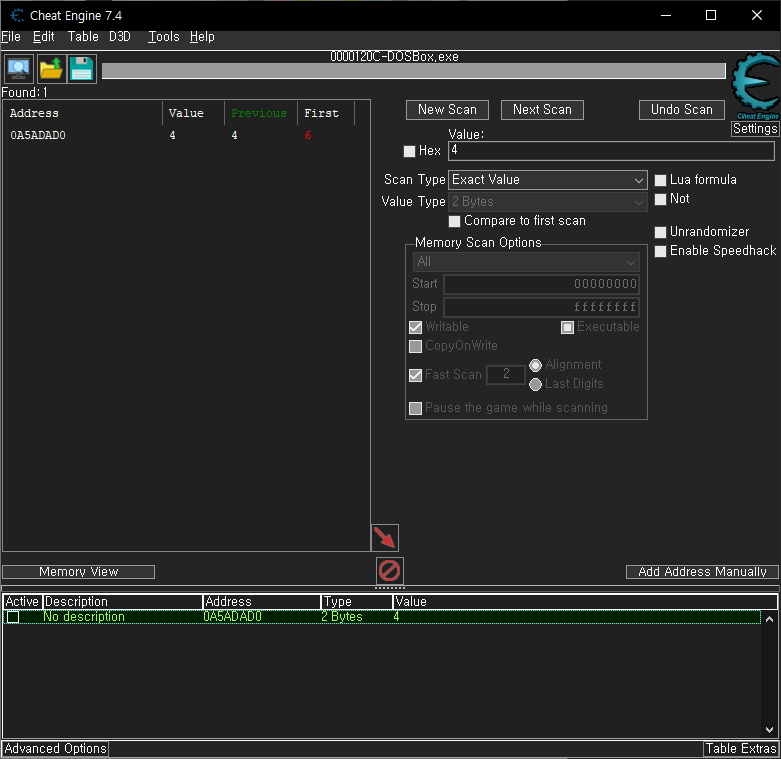This screenshot has width=781, height=759.
Task: Click the Previous column header
Action: (261, 114)
